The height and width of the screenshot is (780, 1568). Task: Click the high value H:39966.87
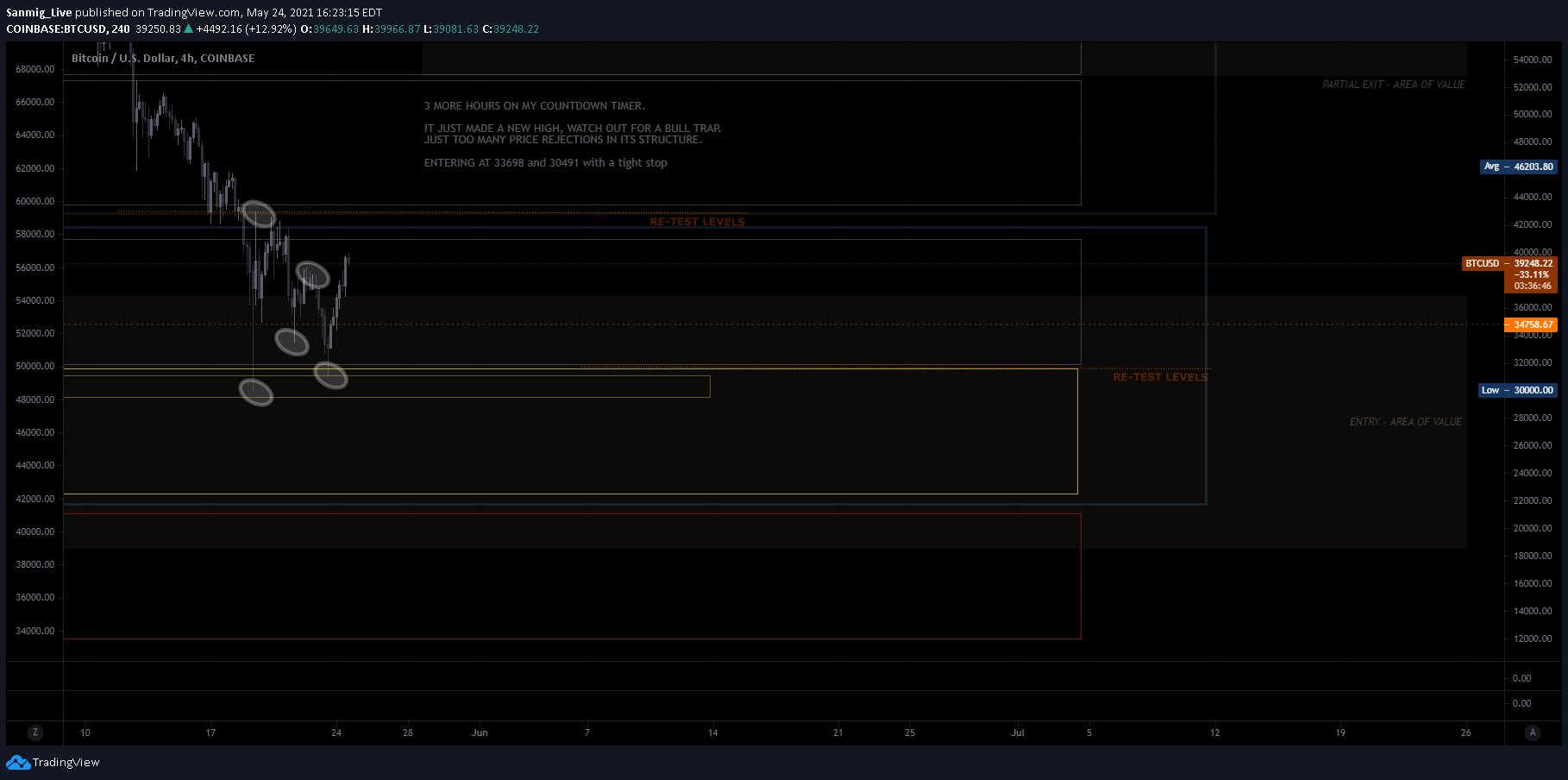pyautogui.click(x=392, y=28)
